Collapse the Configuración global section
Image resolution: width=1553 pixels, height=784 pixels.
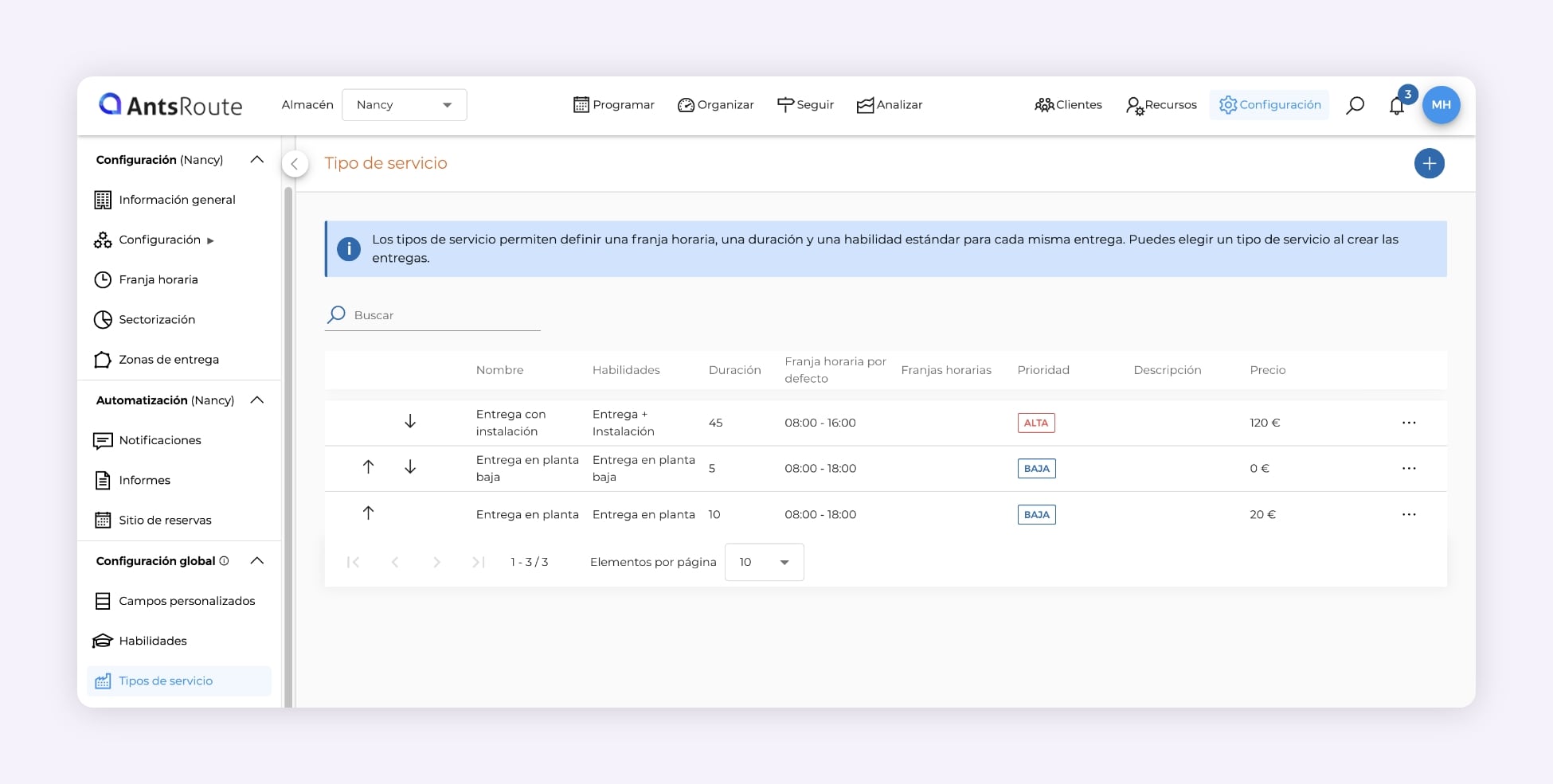coord(256,561)
